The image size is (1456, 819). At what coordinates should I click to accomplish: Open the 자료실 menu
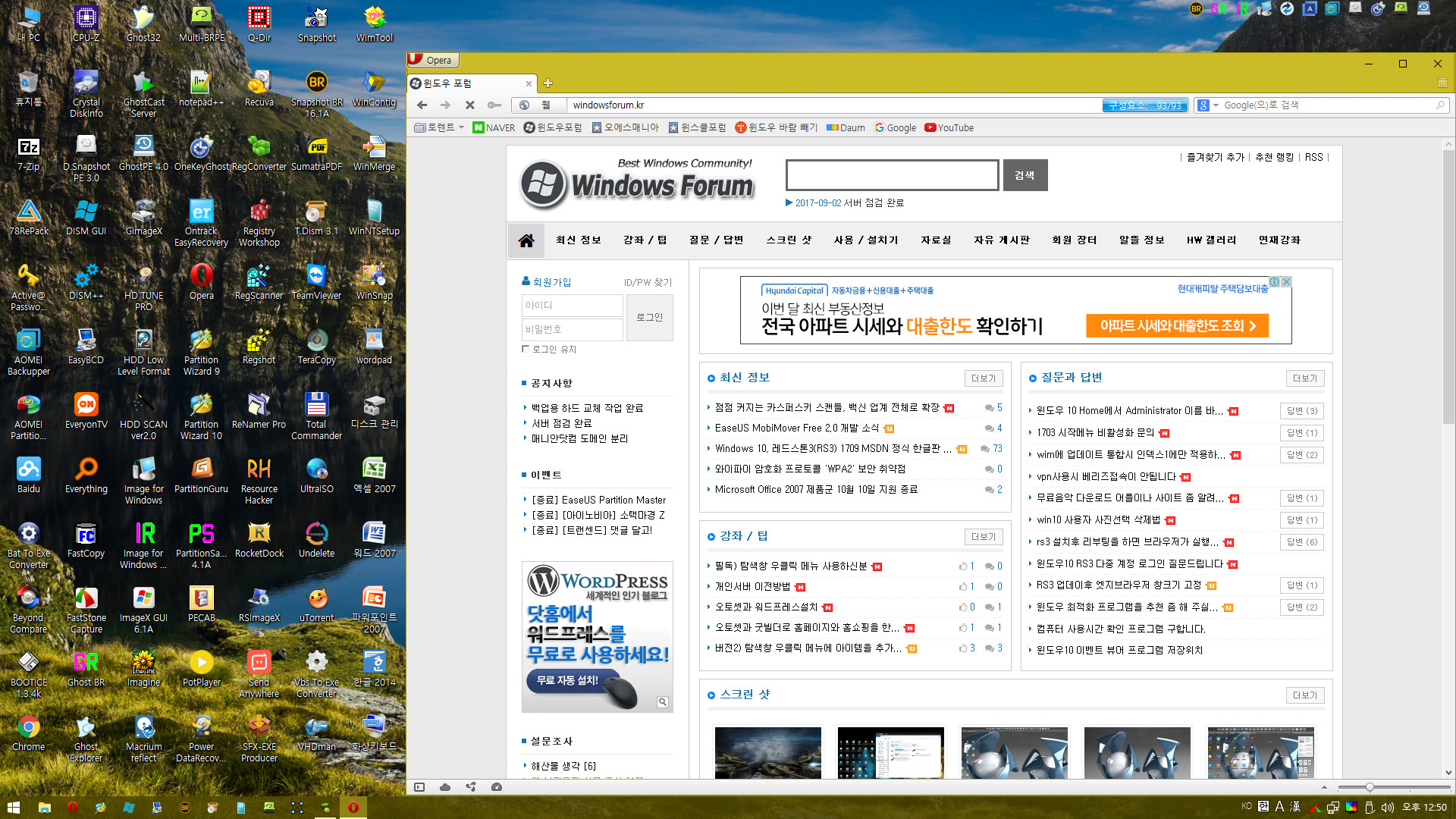(x=936, y=240)
